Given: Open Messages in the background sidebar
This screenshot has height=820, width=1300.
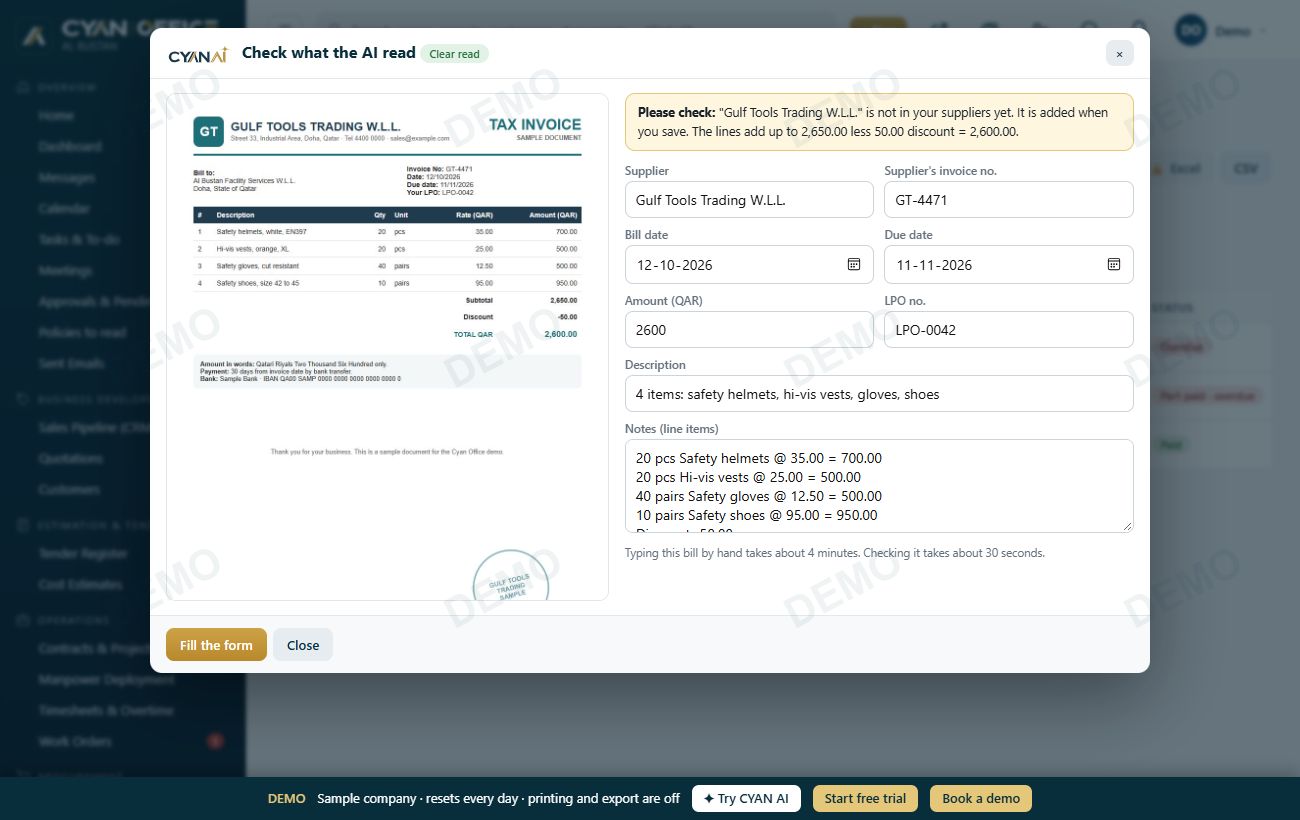Looking at the screenshot, I should tap(67, 177).
